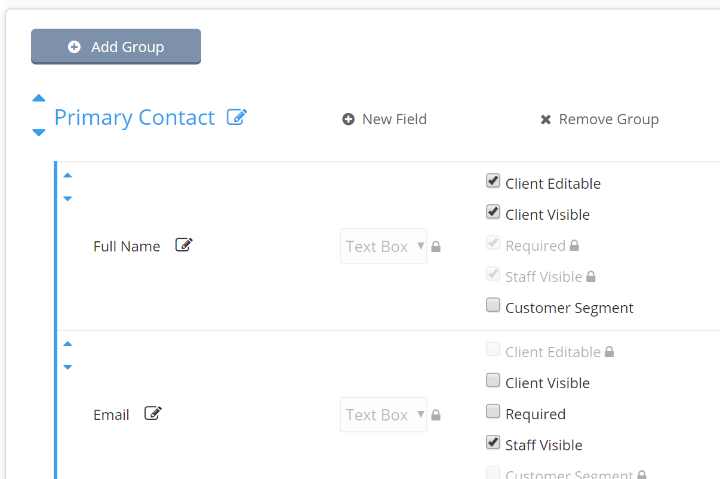Enable Client Visible for Email
The height and width of the screenshot is (479, 720).
[493, 380]
